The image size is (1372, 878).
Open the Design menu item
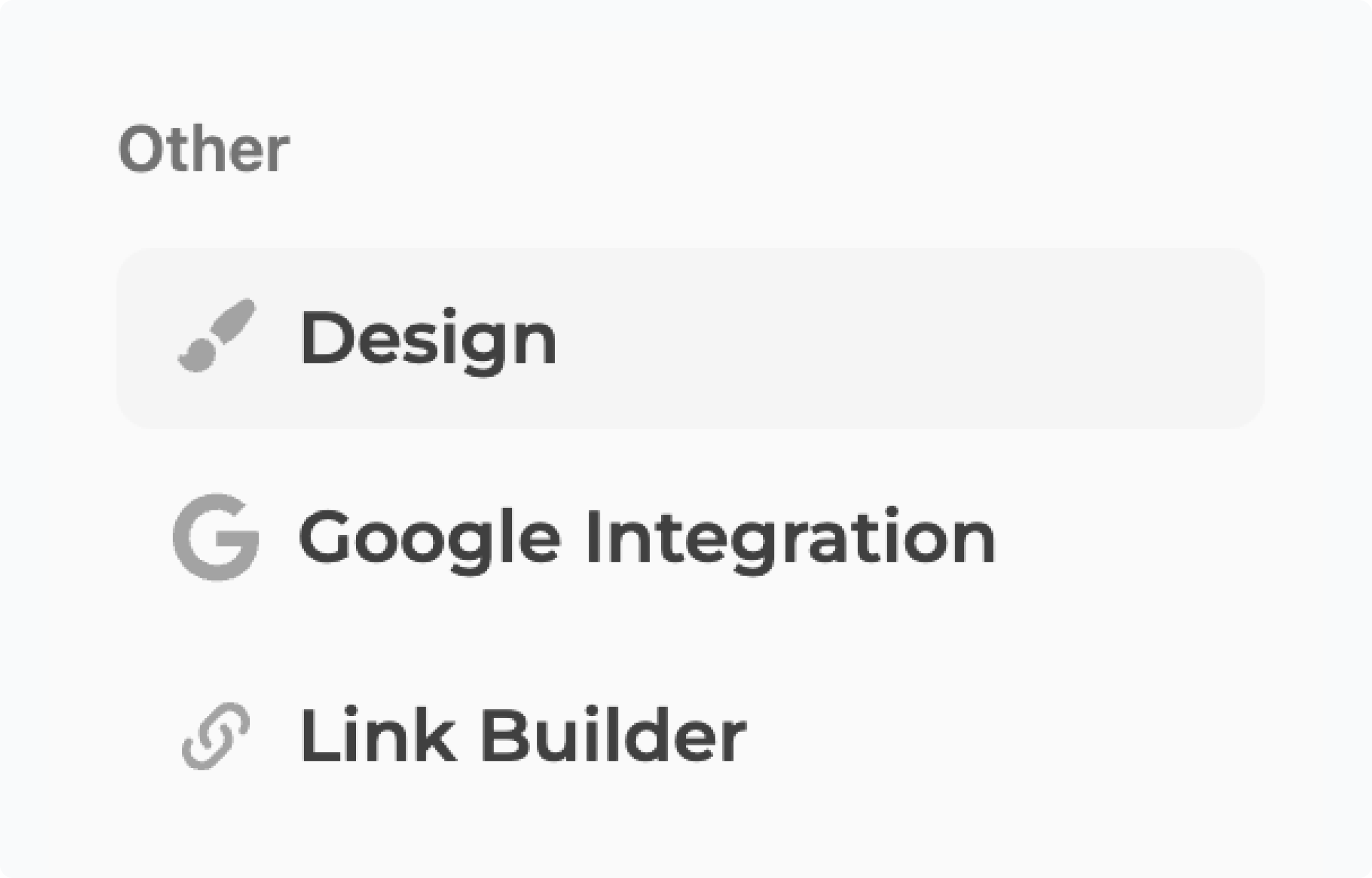(x=428, y=339)
